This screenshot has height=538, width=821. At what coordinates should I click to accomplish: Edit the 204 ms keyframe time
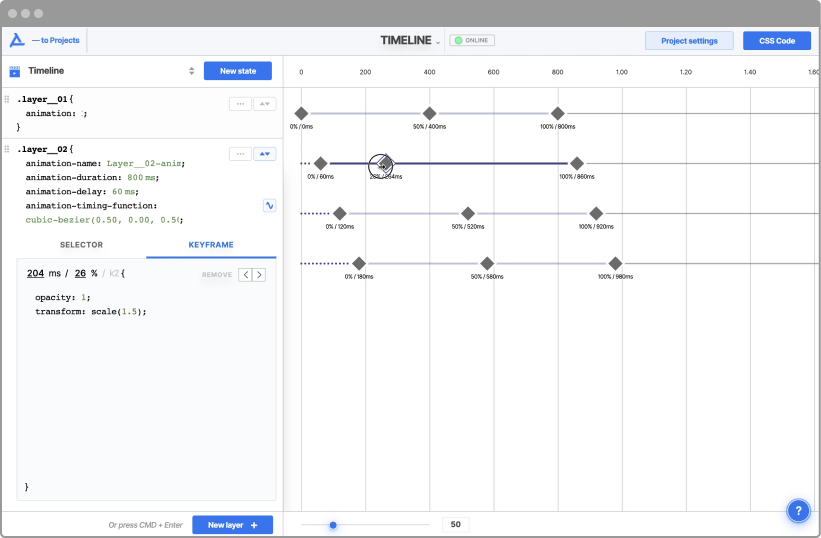tap(35, 273)
